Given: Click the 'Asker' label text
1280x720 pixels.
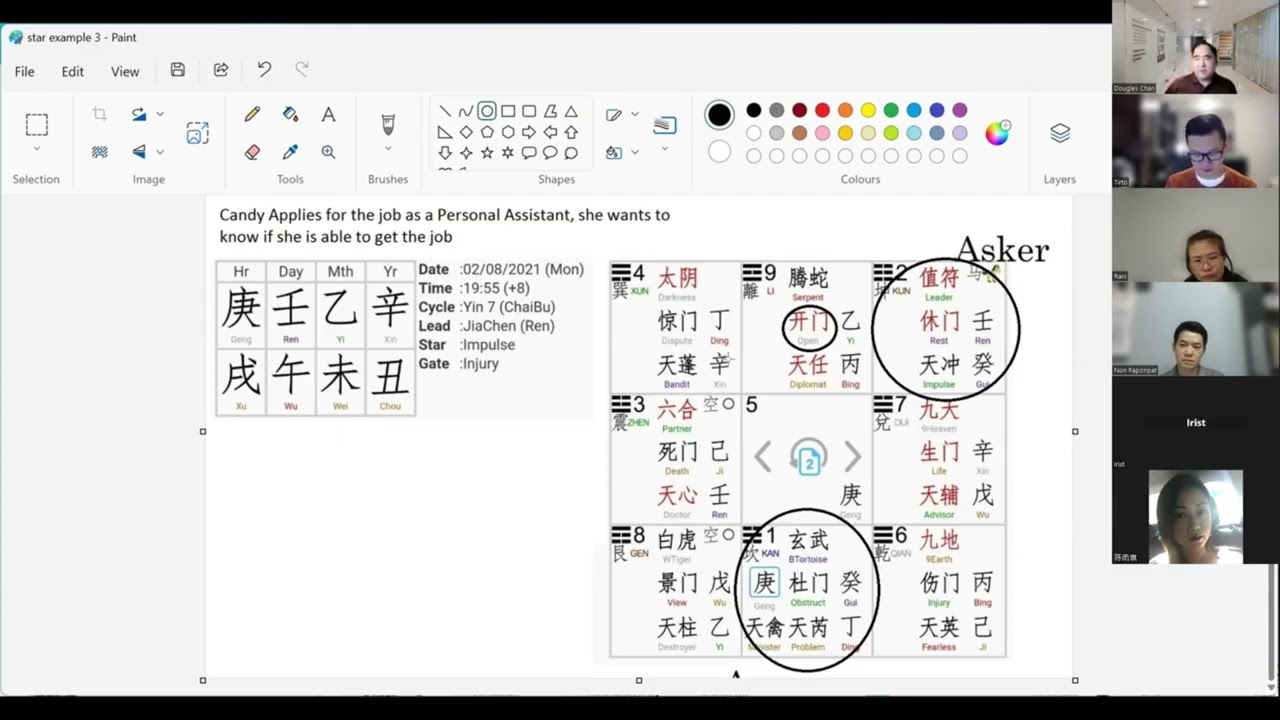Looking at the screenshot, I should [1002, 249].
